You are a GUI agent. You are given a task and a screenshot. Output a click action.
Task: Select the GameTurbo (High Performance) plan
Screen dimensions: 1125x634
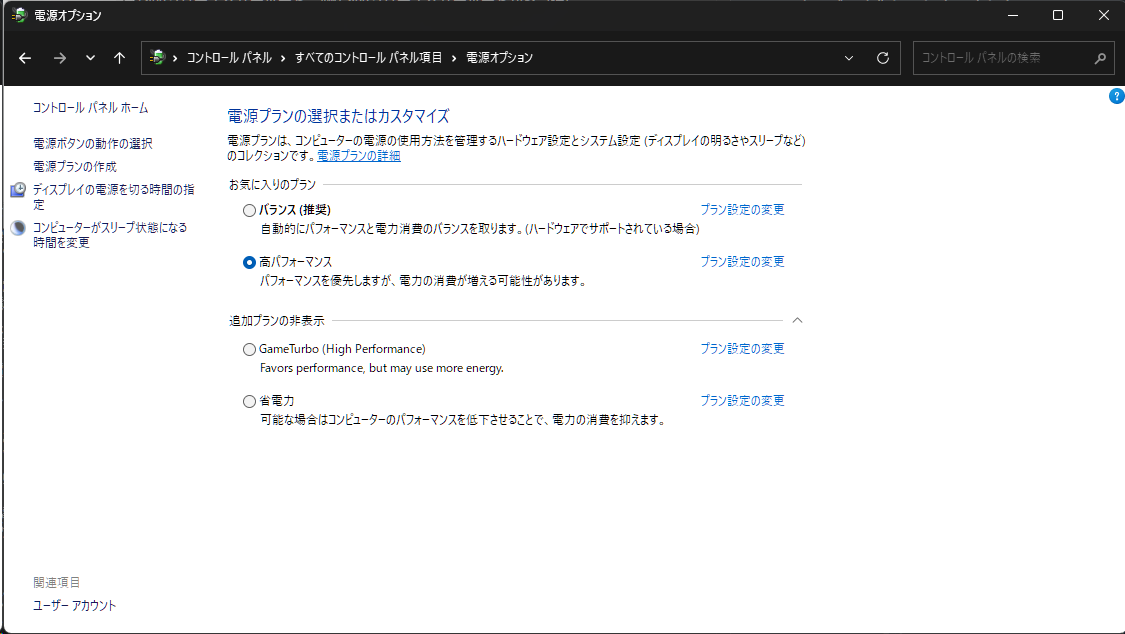(x=250, y=349)
